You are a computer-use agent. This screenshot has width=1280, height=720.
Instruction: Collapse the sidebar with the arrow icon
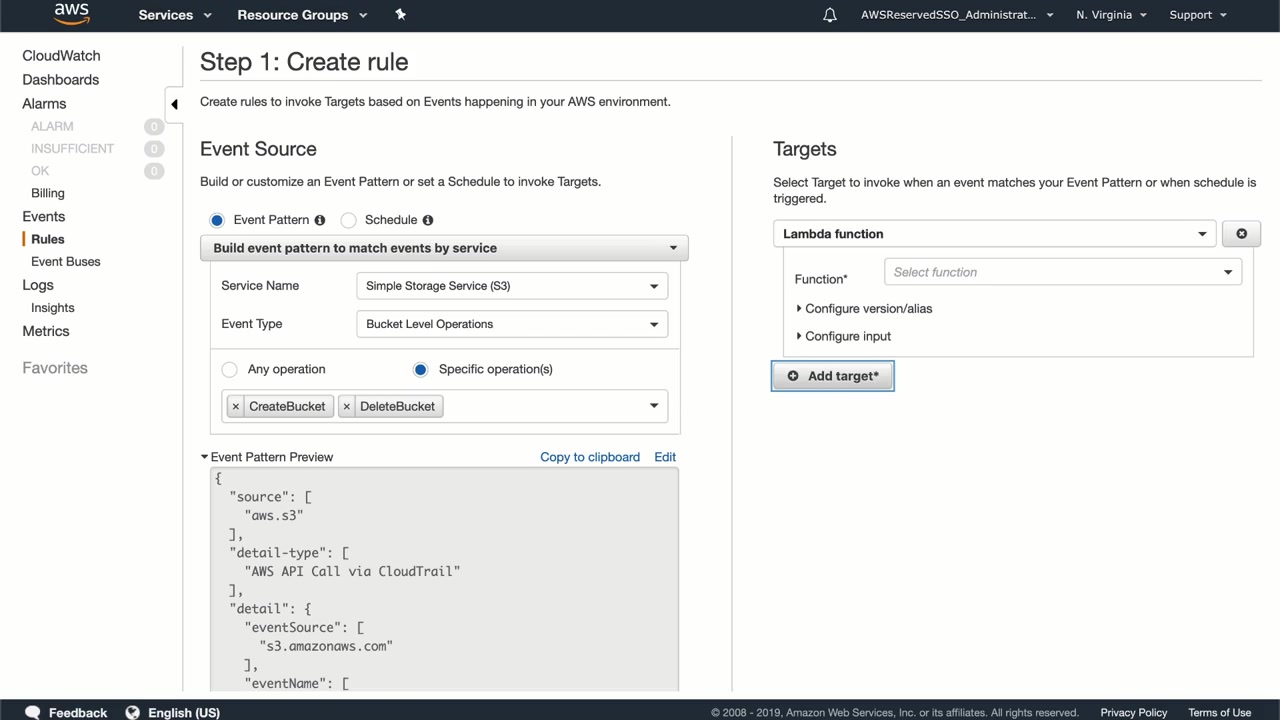point(174,104)
